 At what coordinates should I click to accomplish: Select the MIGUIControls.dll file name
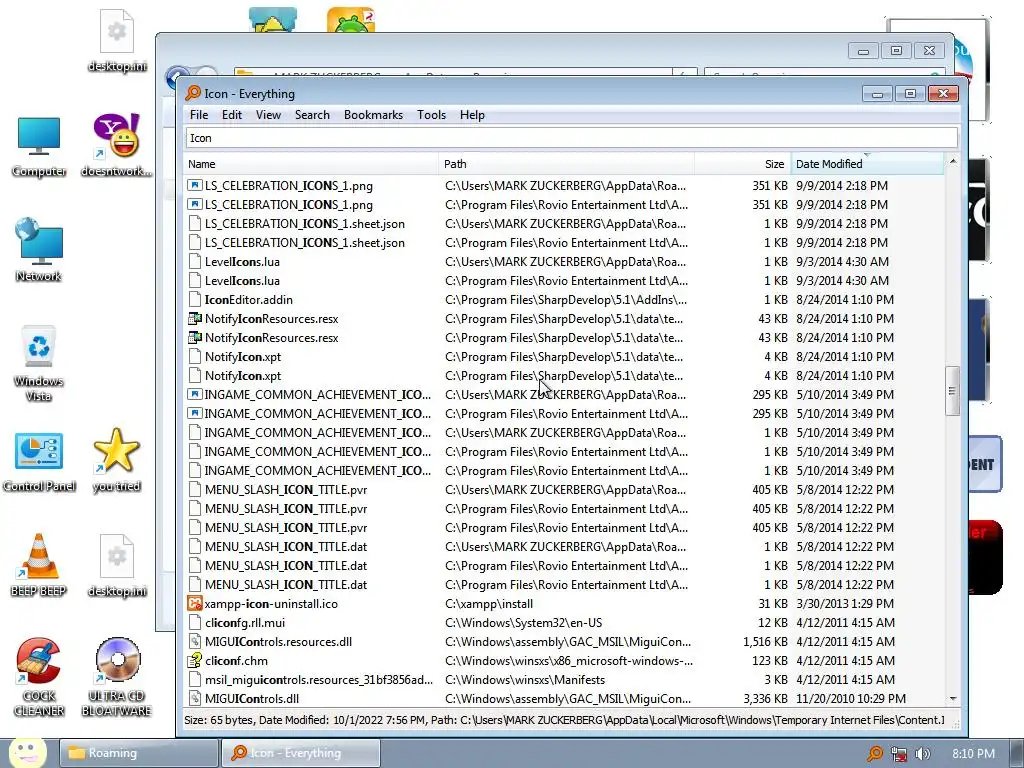tap(252, 698)
